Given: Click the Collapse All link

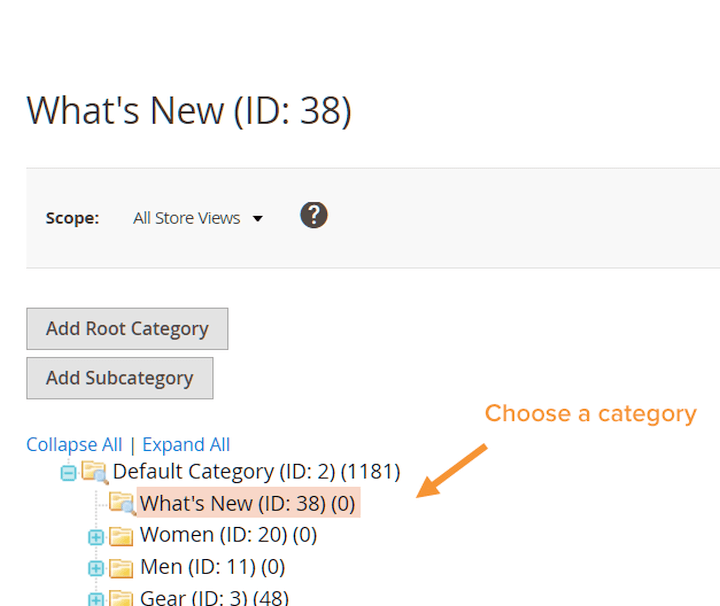Looking at the screenshot, I should [x=74, y=445].
